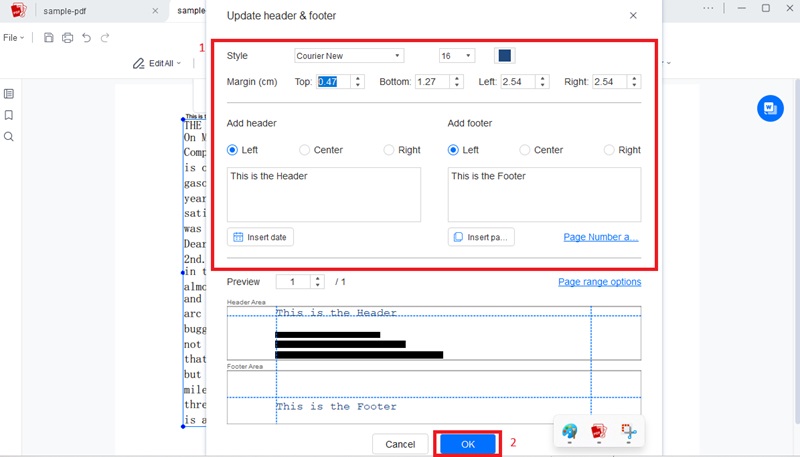Open the File menu
Viewport: 800px width, 457px height.
(13, 37)
